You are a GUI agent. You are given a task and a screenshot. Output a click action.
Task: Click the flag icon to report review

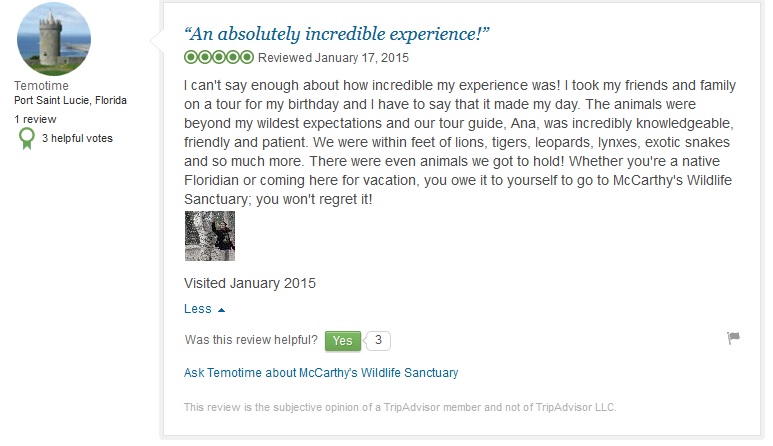733,339
